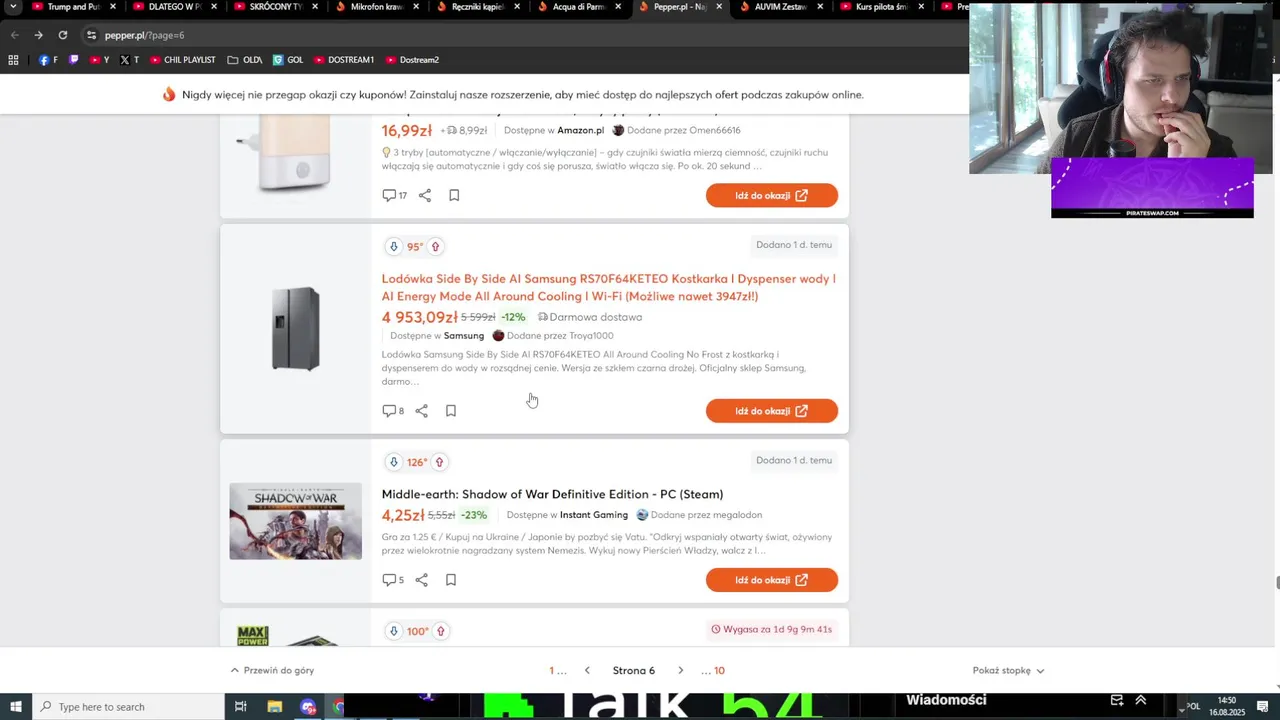The height and width of the screenshot is (720, 1280).
Task: Open the Instant Gaming merchant link
Action: [594, 515]
